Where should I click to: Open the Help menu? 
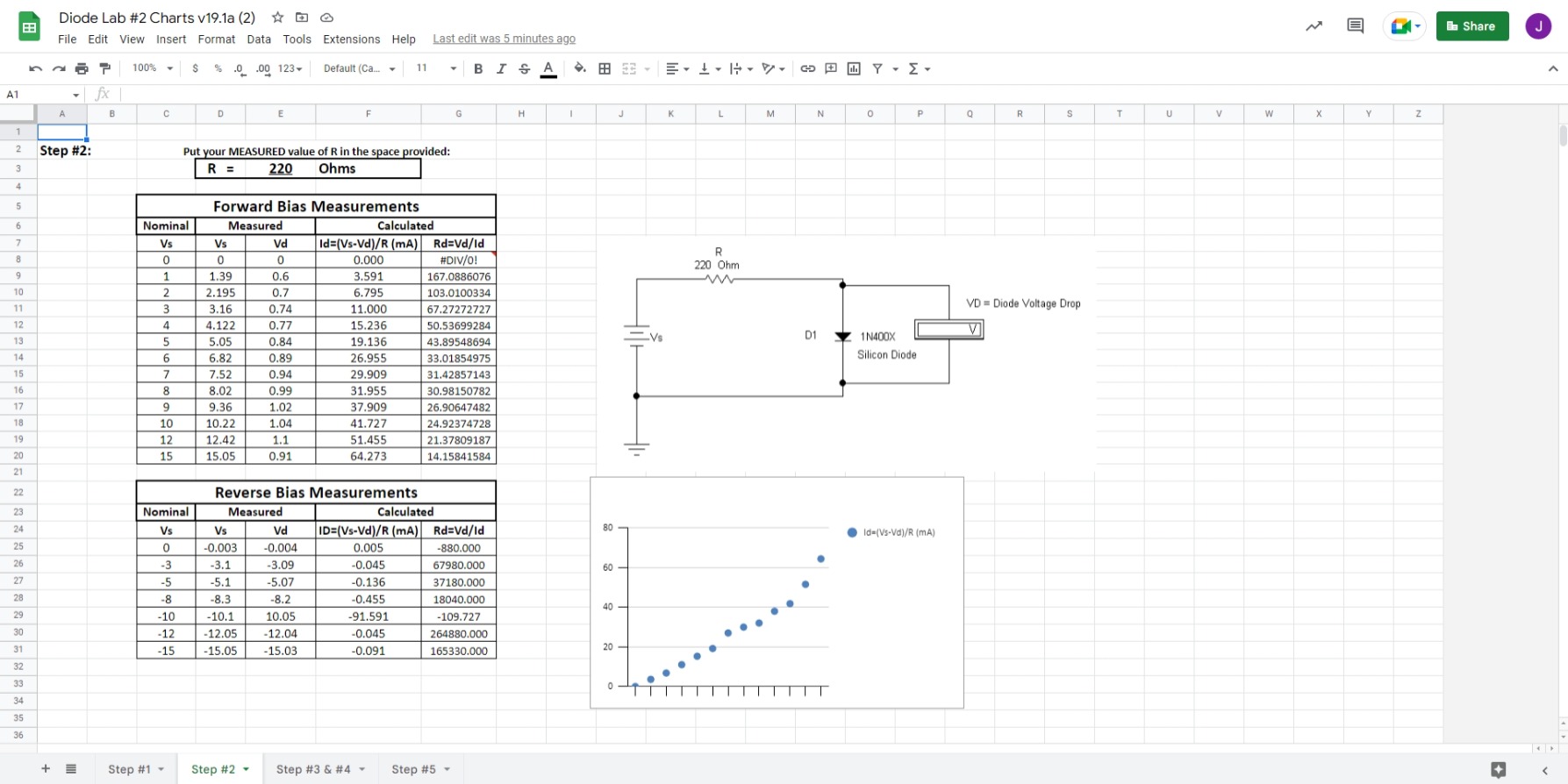(404, 39)
